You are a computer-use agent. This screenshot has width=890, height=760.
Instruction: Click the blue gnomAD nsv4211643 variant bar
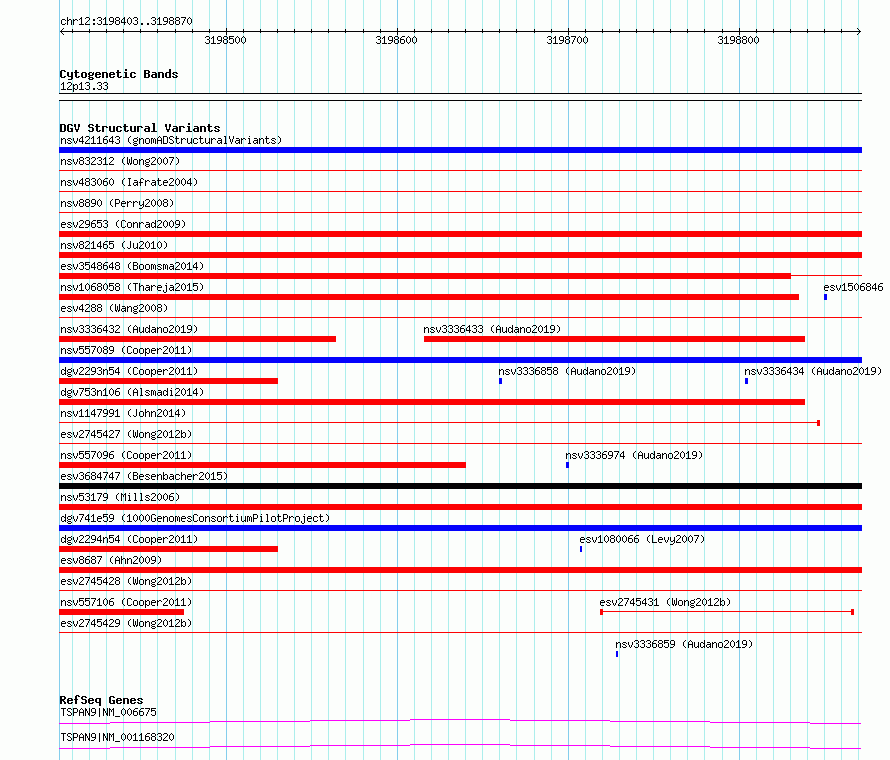point(460,150)
